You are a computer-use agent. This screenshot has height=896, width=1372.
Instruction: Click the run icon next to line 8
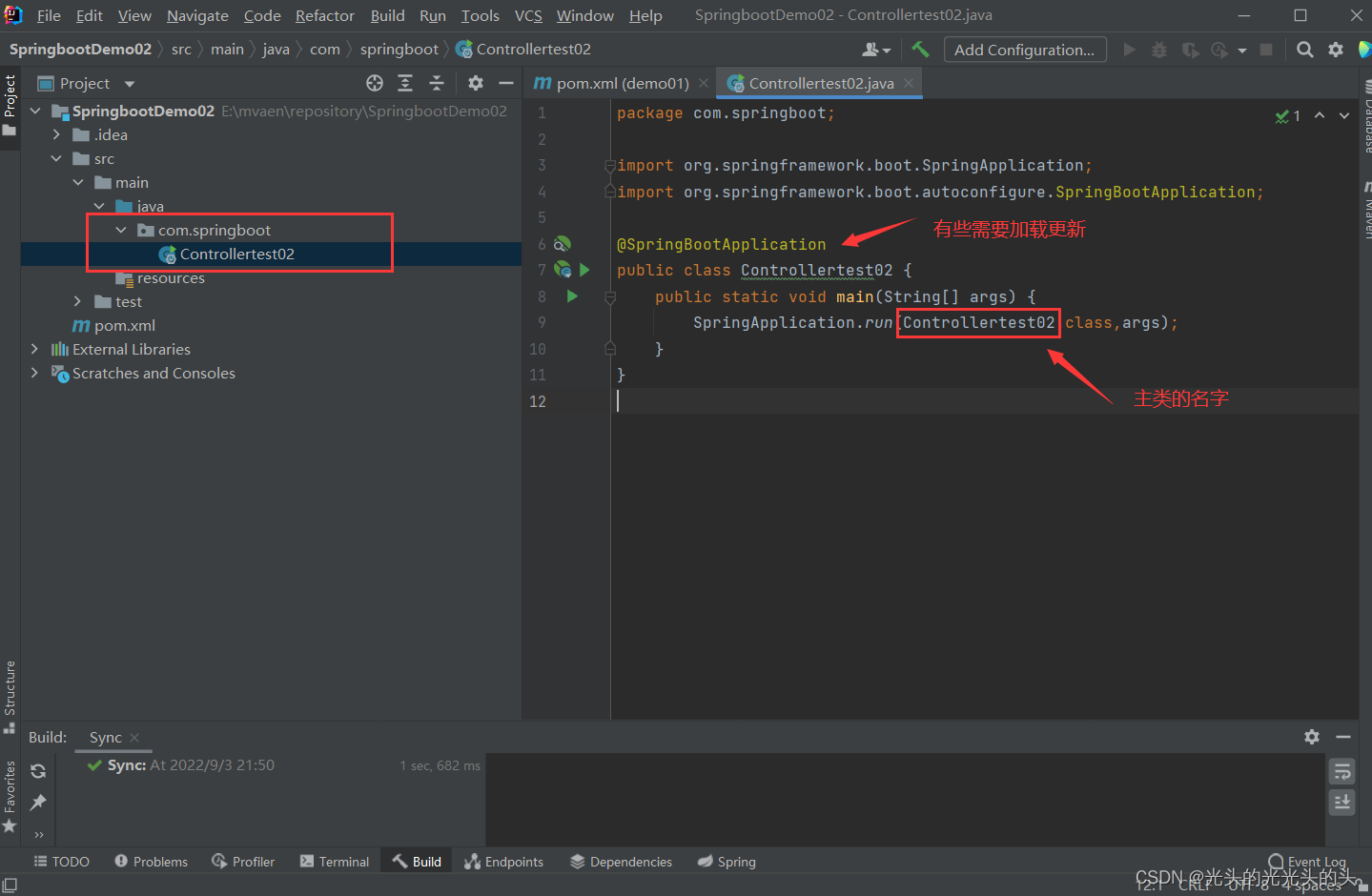click(x=571, y=296)
